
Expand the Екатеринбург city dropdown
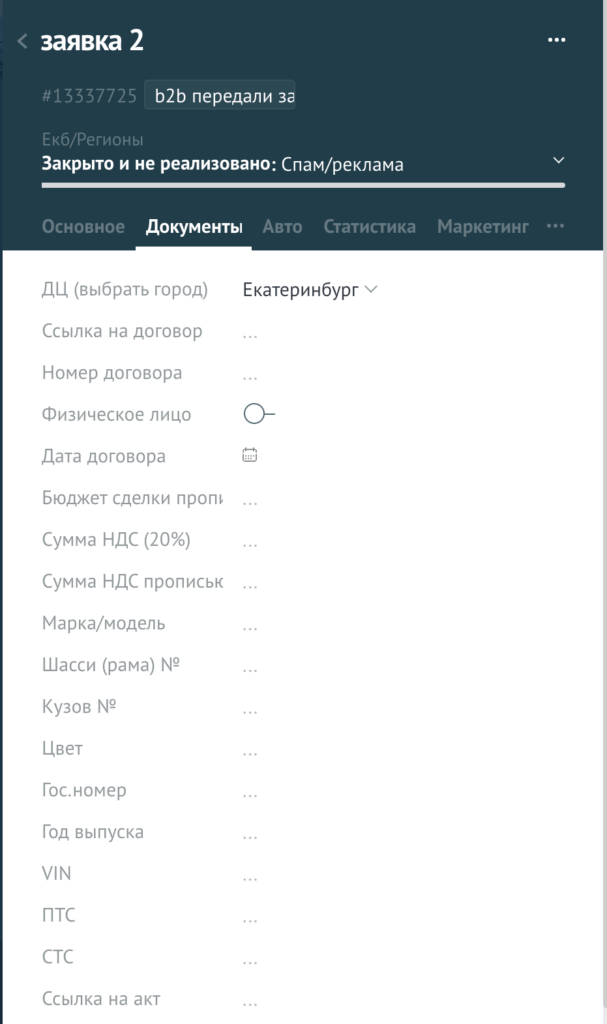point(310,290)
